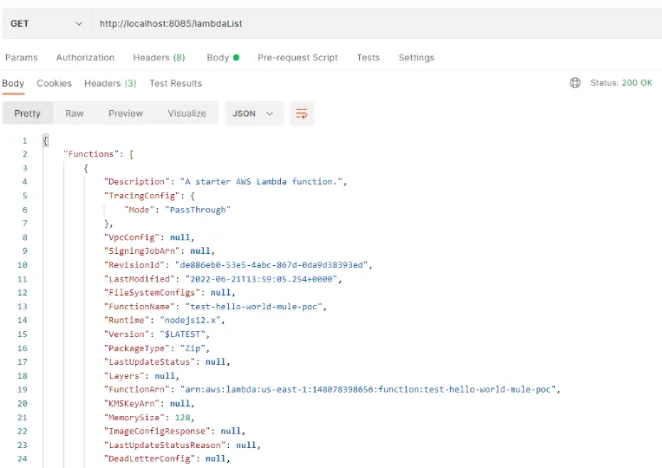Click the "DeadLetterConfig" key
662x468 pixels.
click(x=149, y=459)
